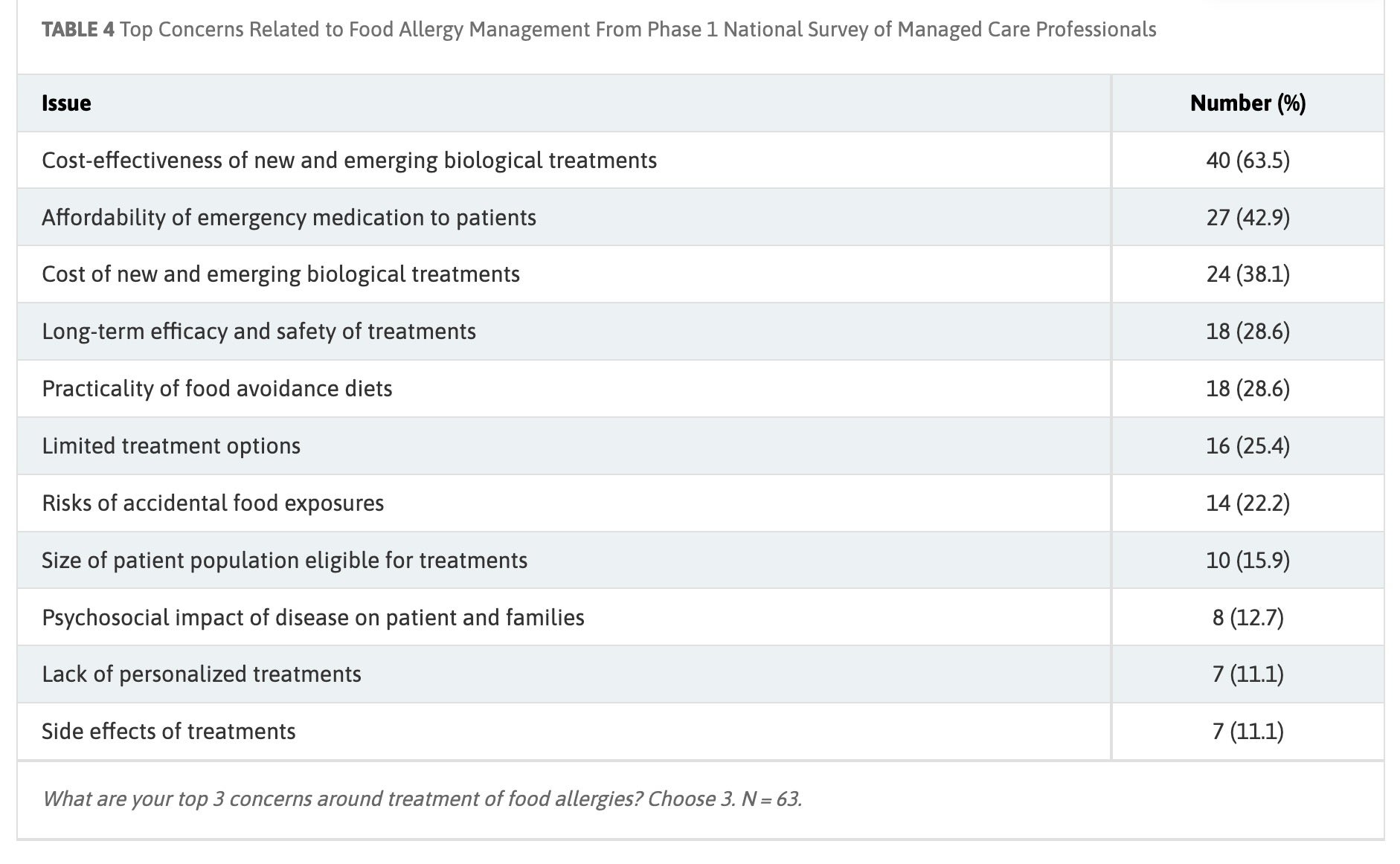The width and height of the screenshot is (1400, 864).
Task: Click the 40 (63.5) value cell
Action: (x=1248, y=161)
